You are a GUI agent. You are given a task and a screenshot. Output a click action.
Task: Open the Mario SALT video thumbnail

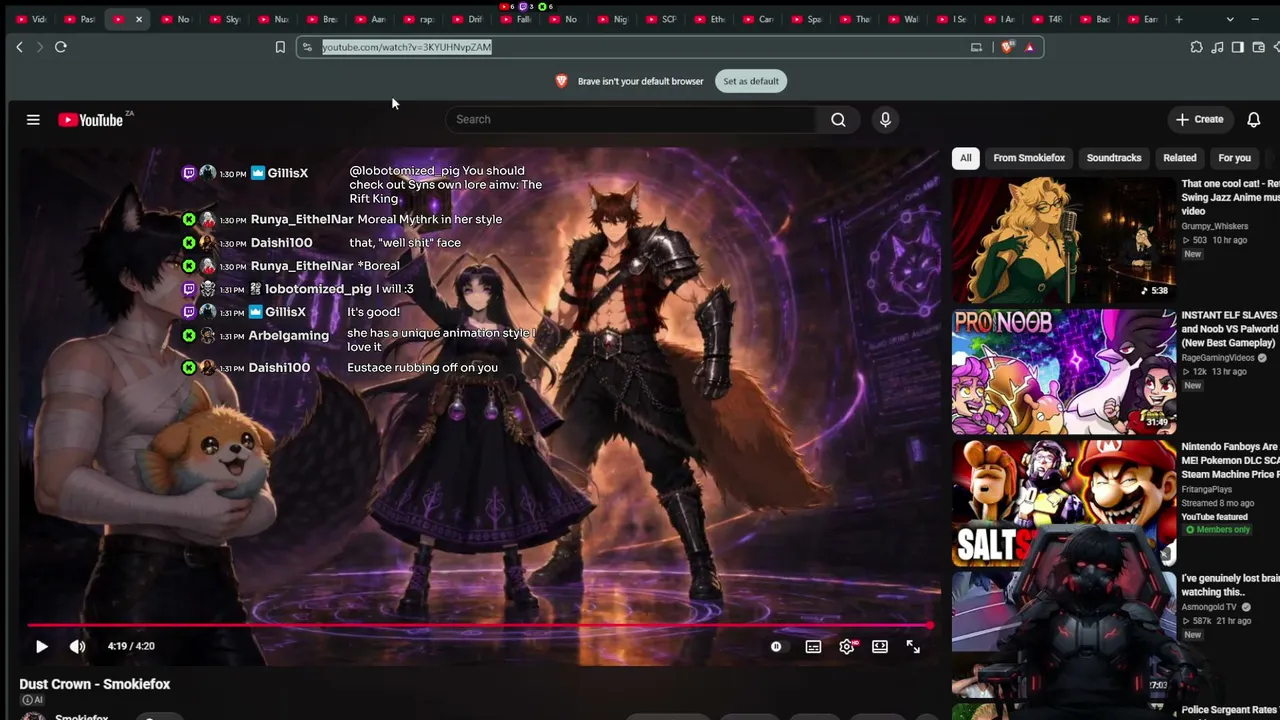click(1064, 502)
